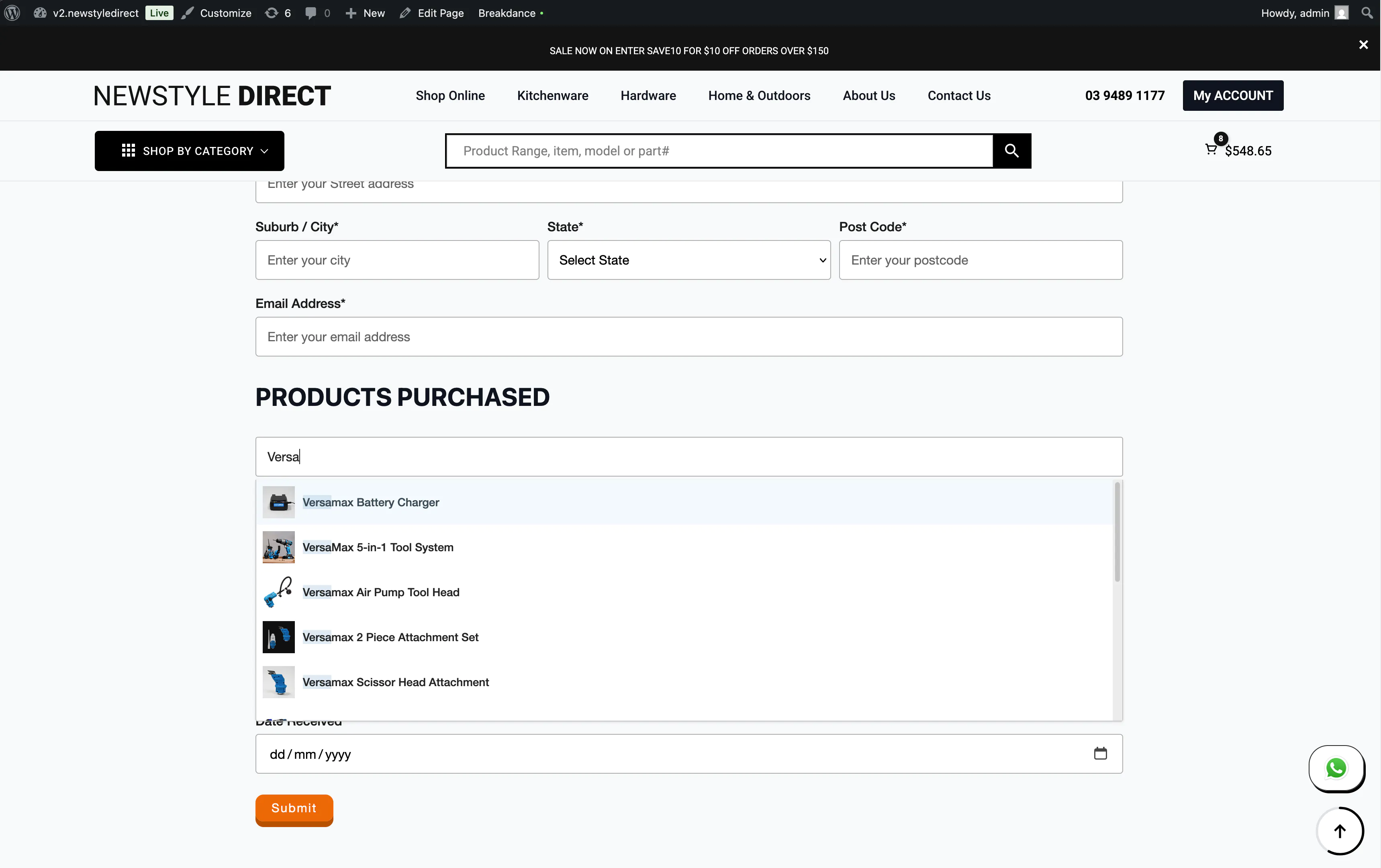This screenshot has width=1381, height=868.
Task: Close the sale announcement banner
Action: [1363, 45]
